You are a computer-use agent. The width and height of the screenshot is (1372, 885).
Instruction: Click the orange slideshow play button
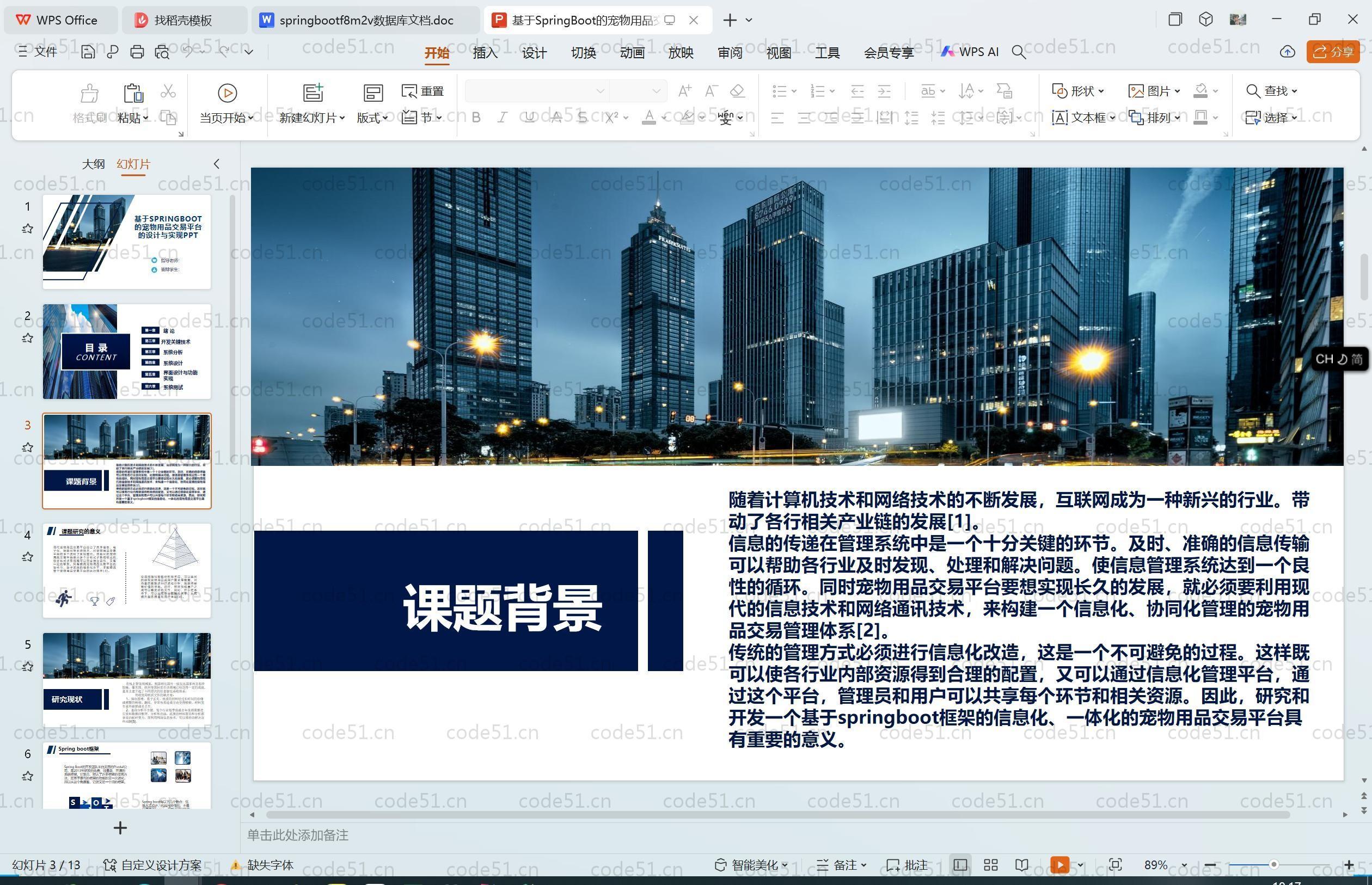(x=1060, y=865)
